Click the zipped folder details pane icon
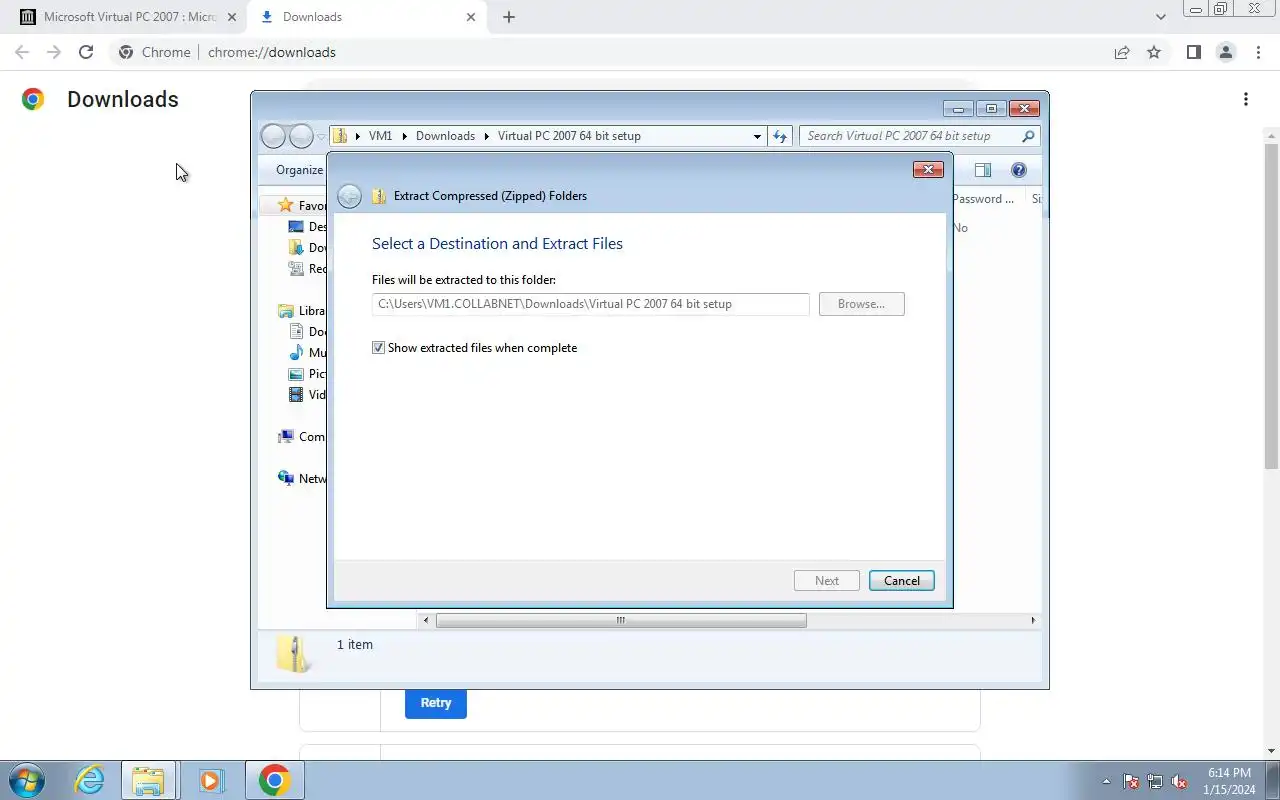 click(x=294, y=653)
